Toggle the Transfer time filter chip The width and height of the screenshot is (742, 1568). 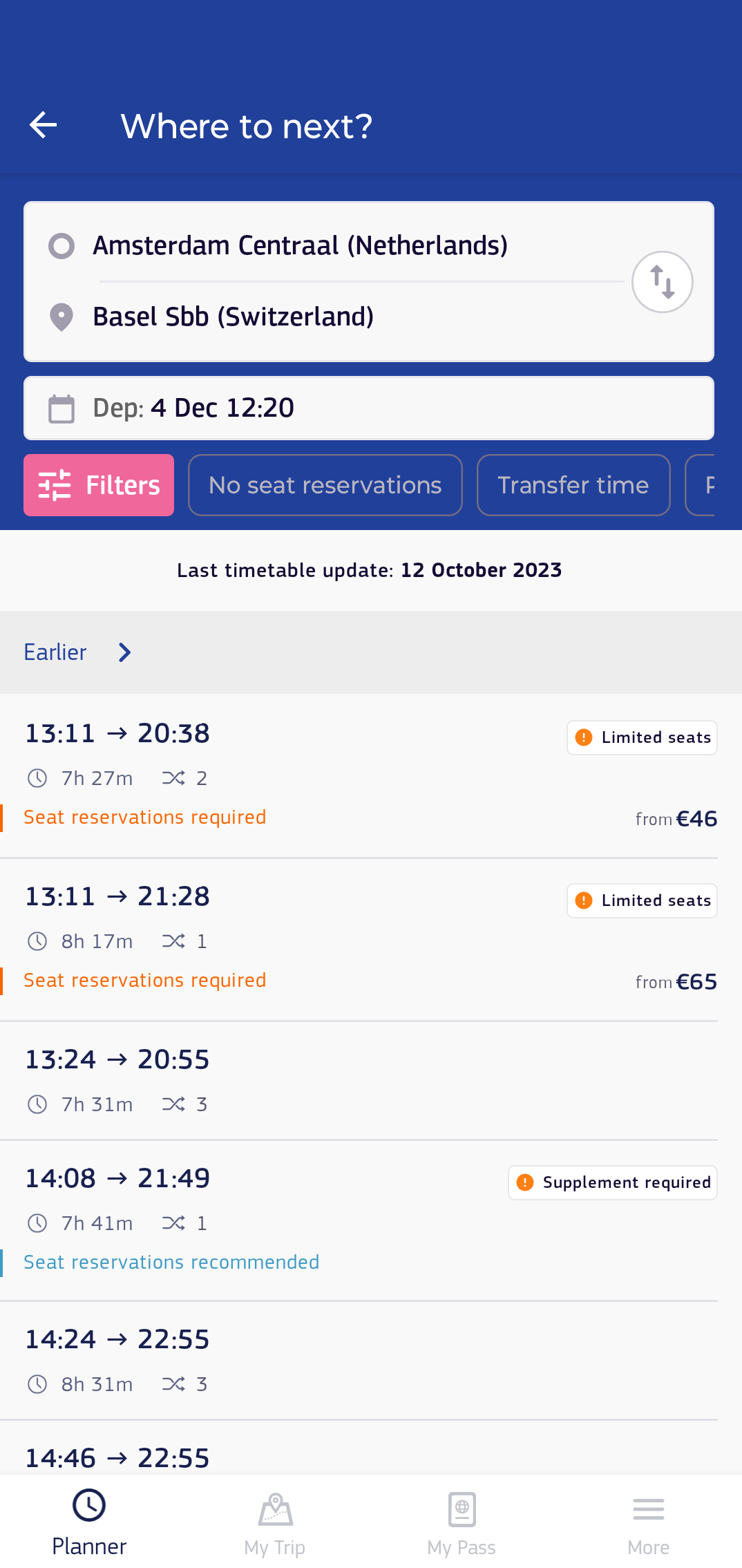coord(573,485)
